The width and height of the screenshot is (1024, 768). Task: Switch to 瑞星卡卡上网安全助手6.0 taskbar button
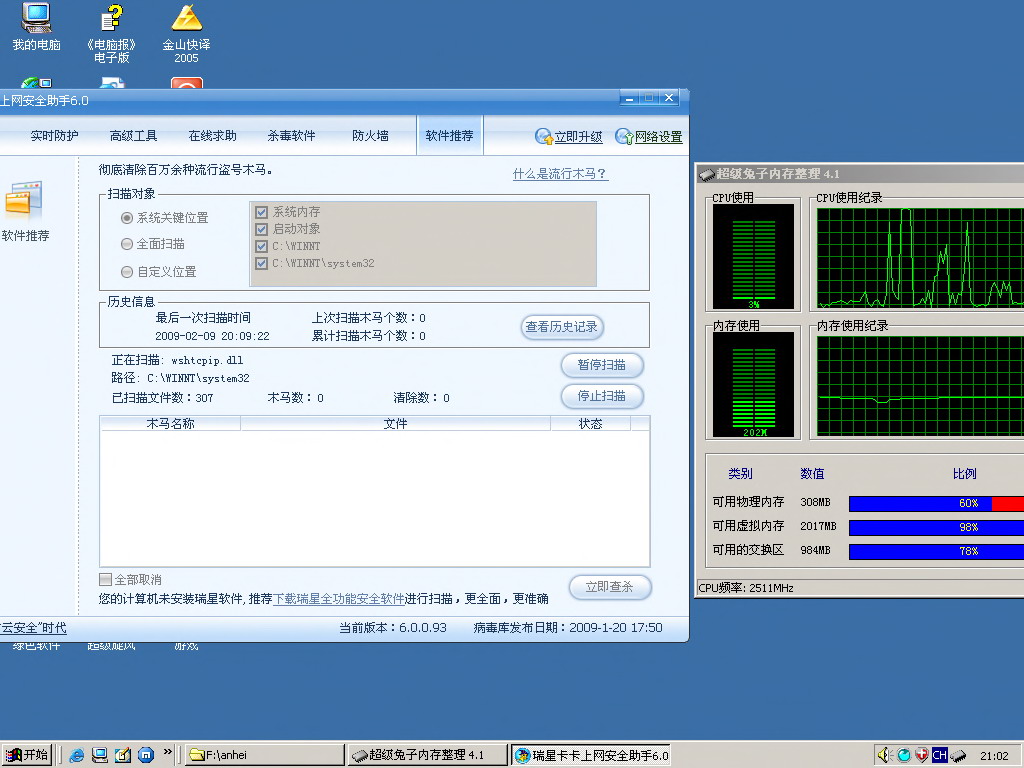(x=591, y=755)
